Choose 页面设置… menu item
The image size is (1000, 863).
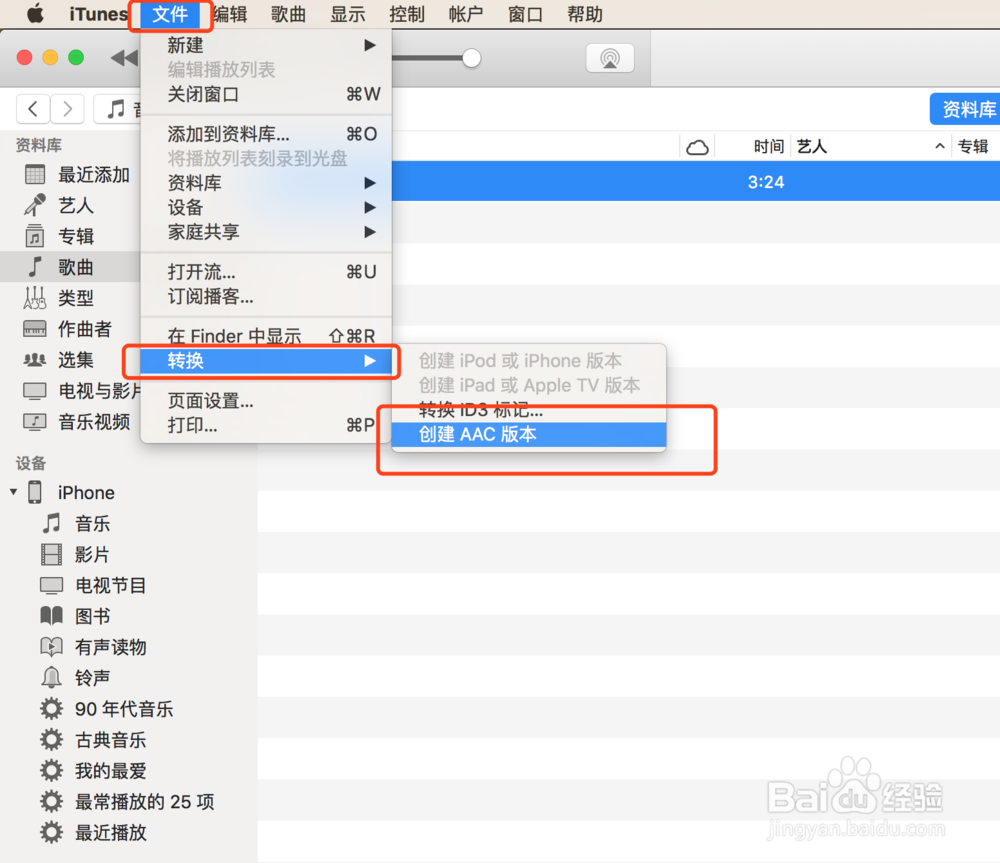pyautogui.click(x=266, y=401)
